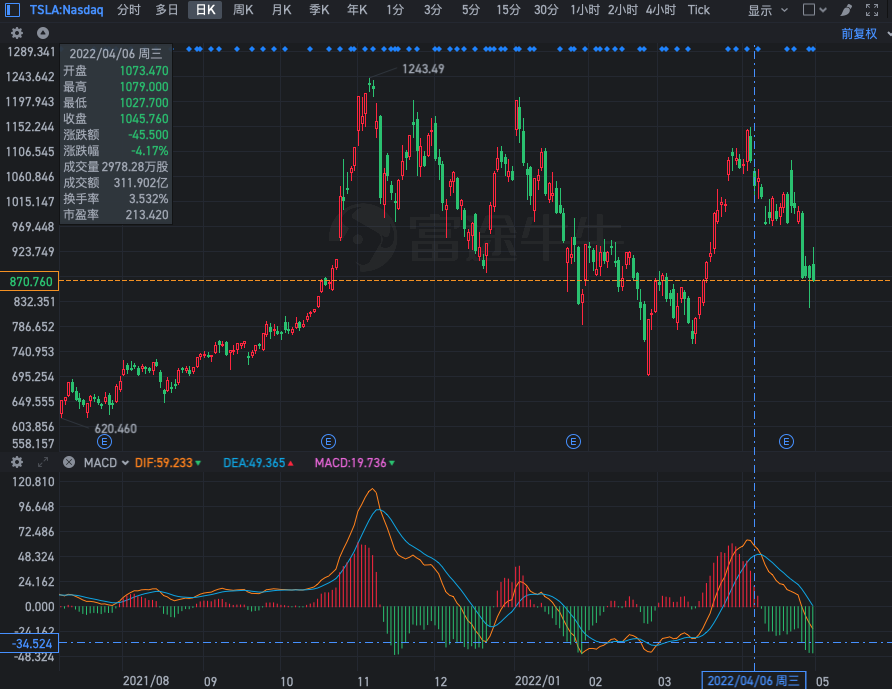Screen dimensions: 892x689
Task: Click the 870.760 current price label
Action: click(x=29, y=281)
